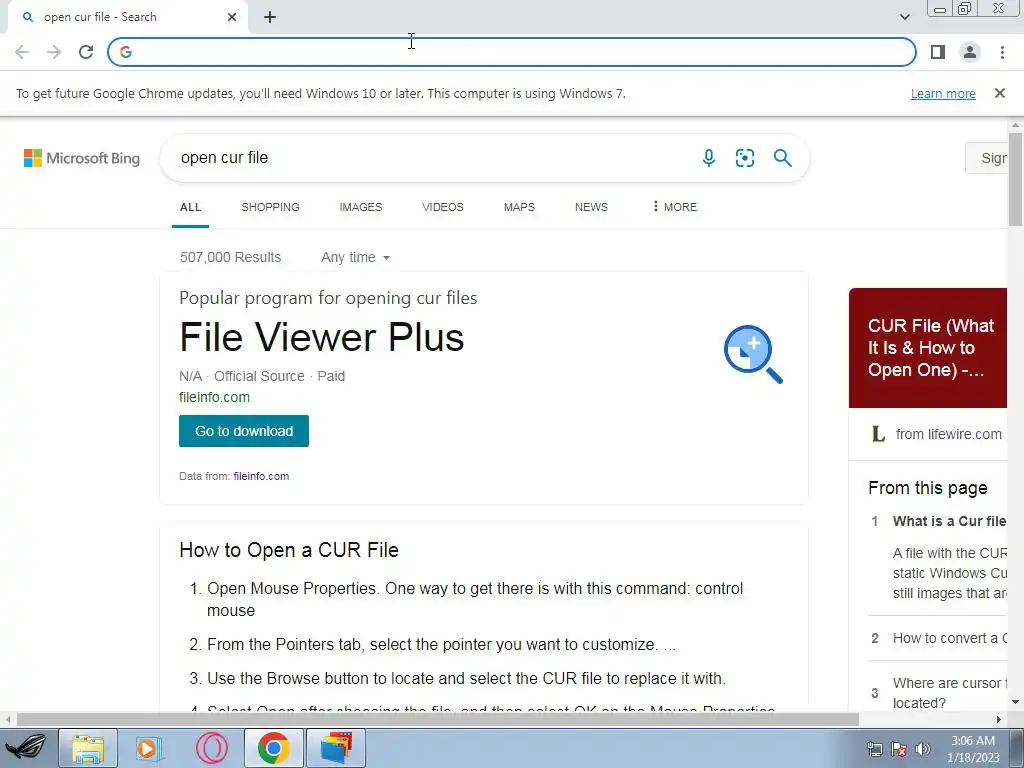Open the red CUR File lifewire card
The image size is (1024, 768).
[928, 347]
